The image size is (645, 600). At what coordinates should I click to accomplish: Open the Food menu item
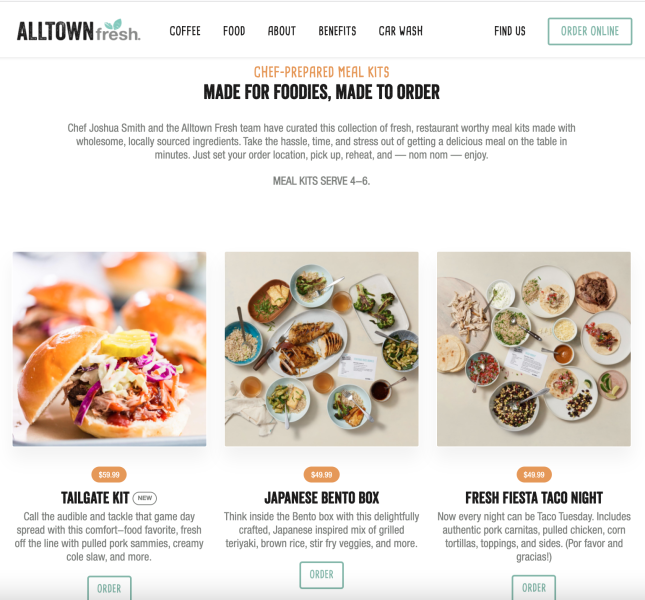coord(234,31)
